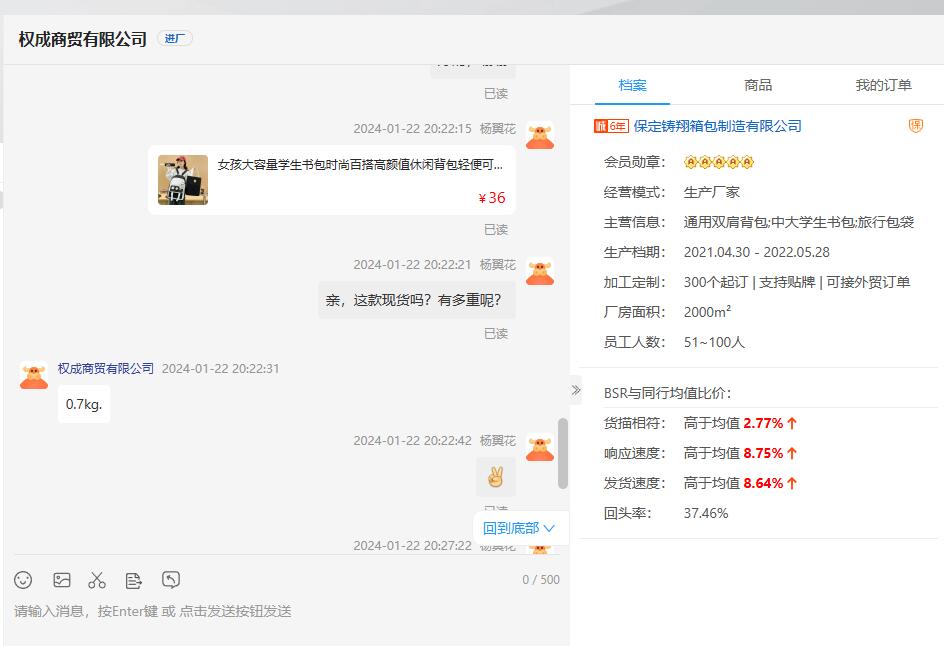Open the 商品 tab
Screen dimensions: 944x646
pyautogui.click(x=758, y=85)
